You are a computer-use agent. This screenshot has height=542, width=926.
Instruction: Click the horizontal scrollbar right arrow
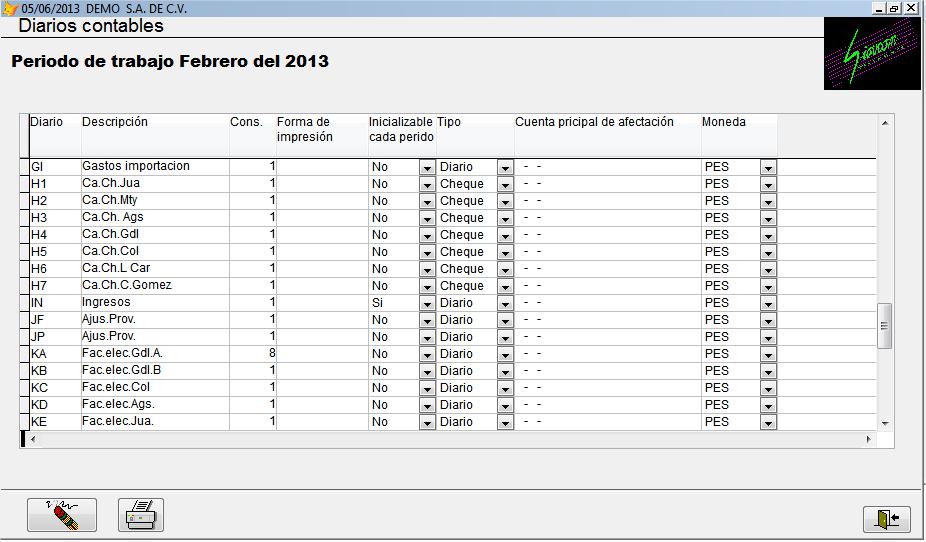click(869, 439)
